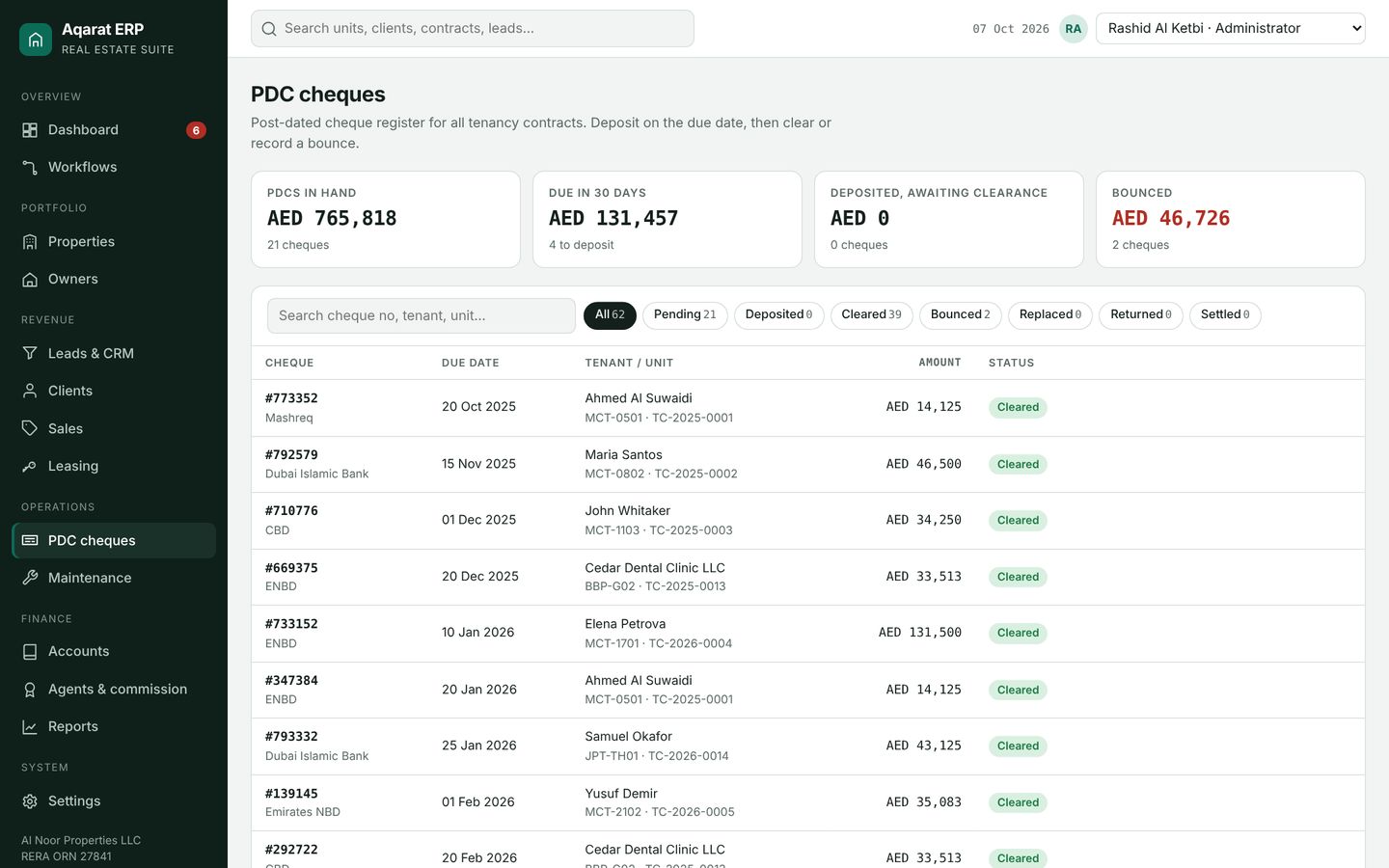Select the Returned filter tab
The width and height of the screenshot is (1389, 868).
[1140, 315]
